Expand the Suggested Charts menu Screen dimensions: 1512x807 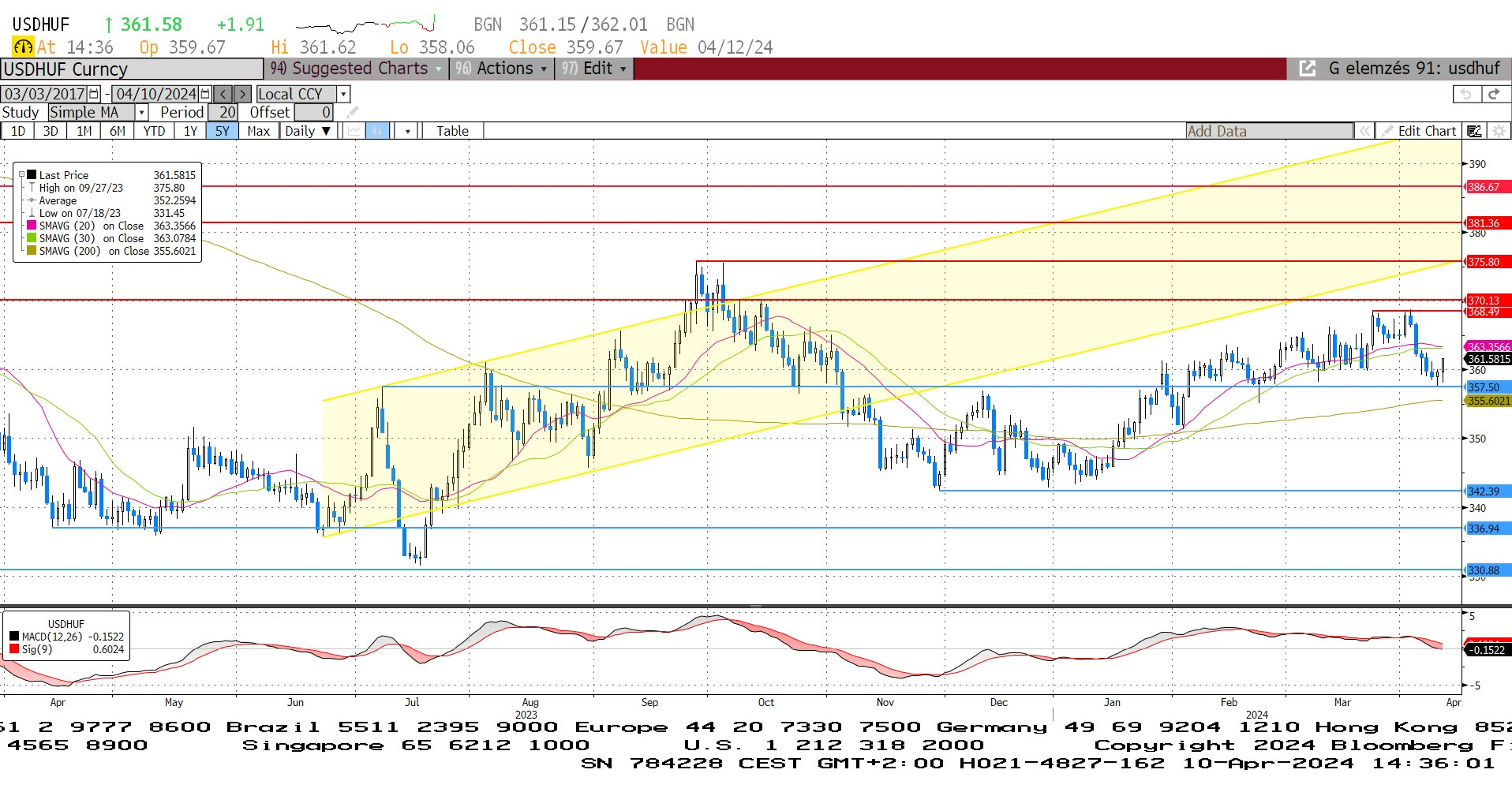[357, 69]
